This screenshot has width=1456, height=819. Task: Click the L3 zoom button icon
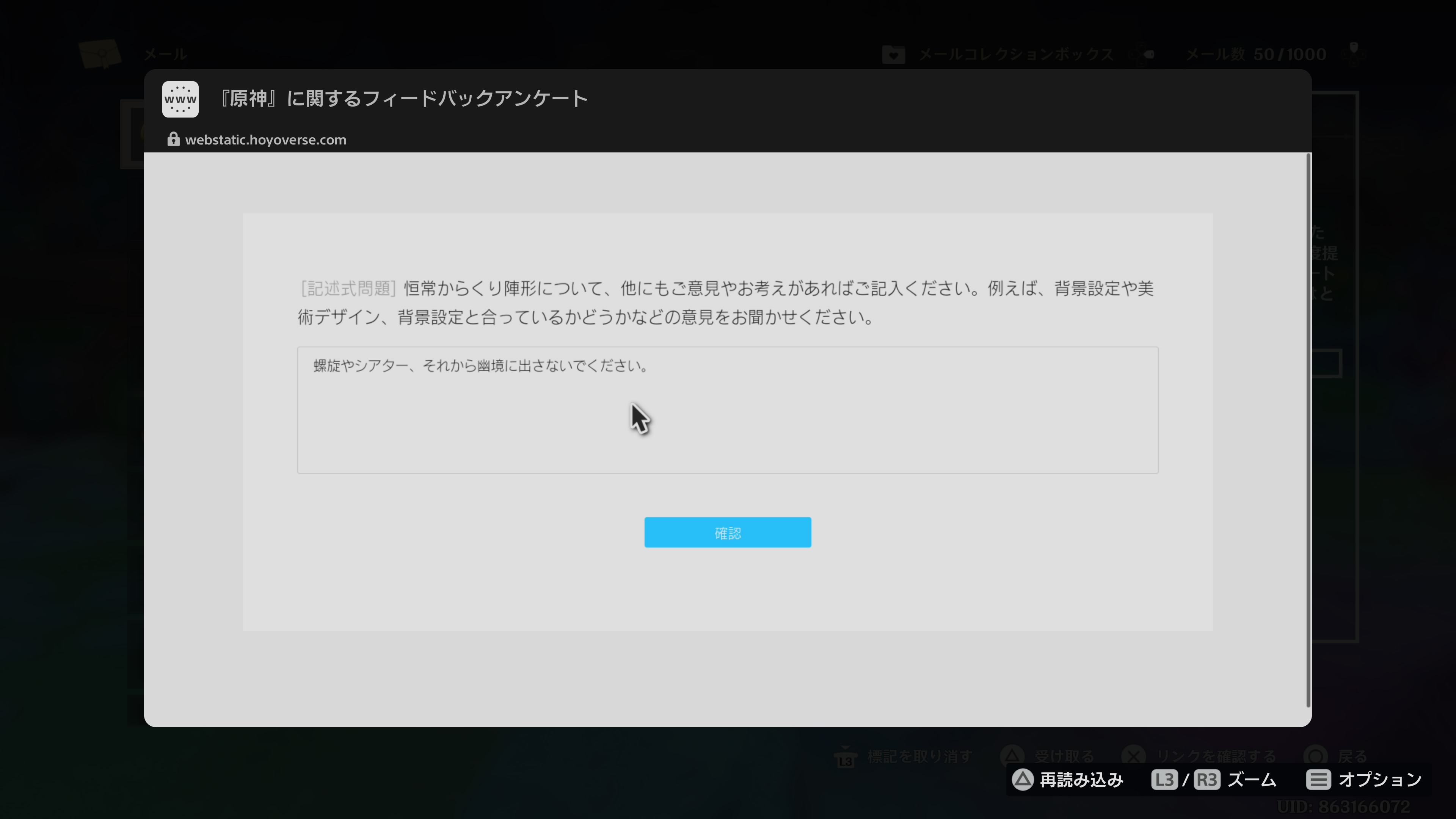pyautogui.click(x=1164, y=780)
